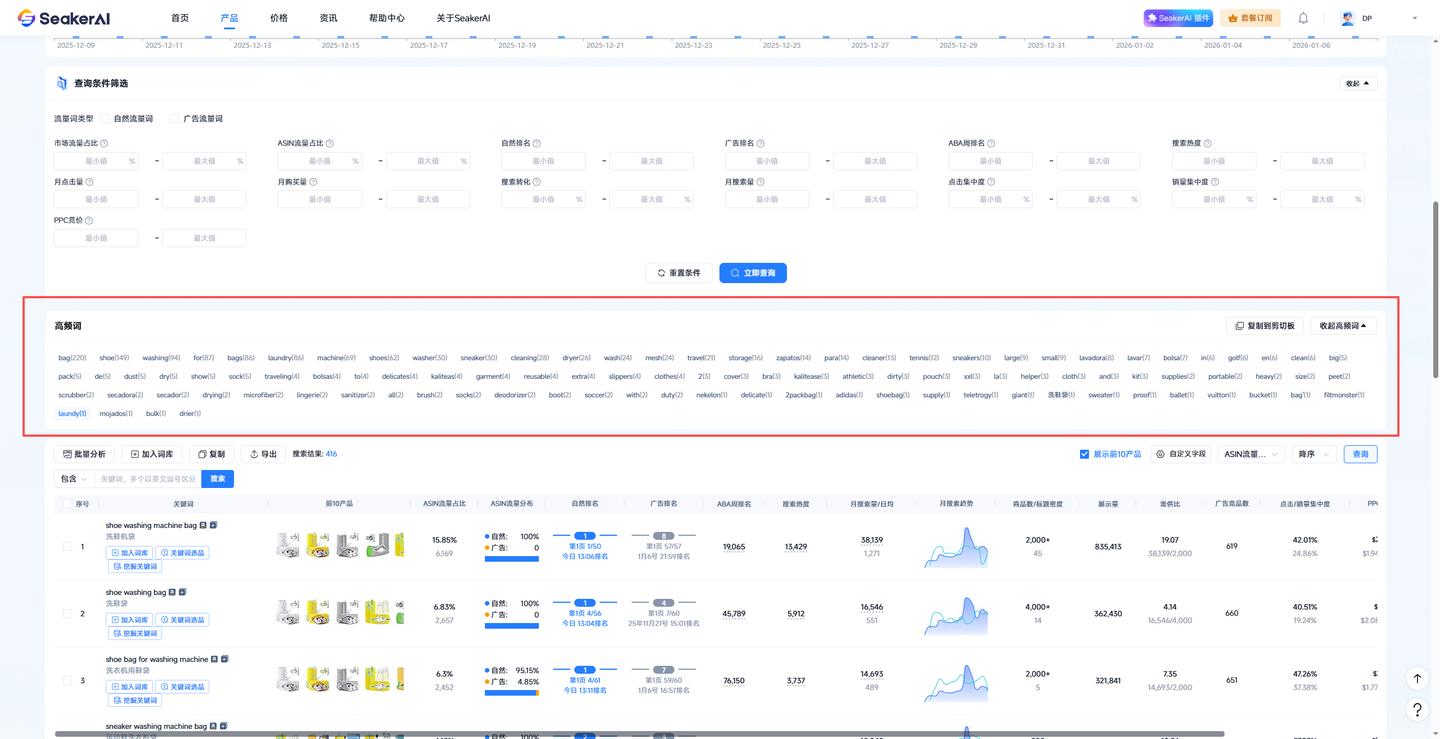Open the DP user avatar
Viewport: 1440px width, 739px height.
coord(1348,18)
